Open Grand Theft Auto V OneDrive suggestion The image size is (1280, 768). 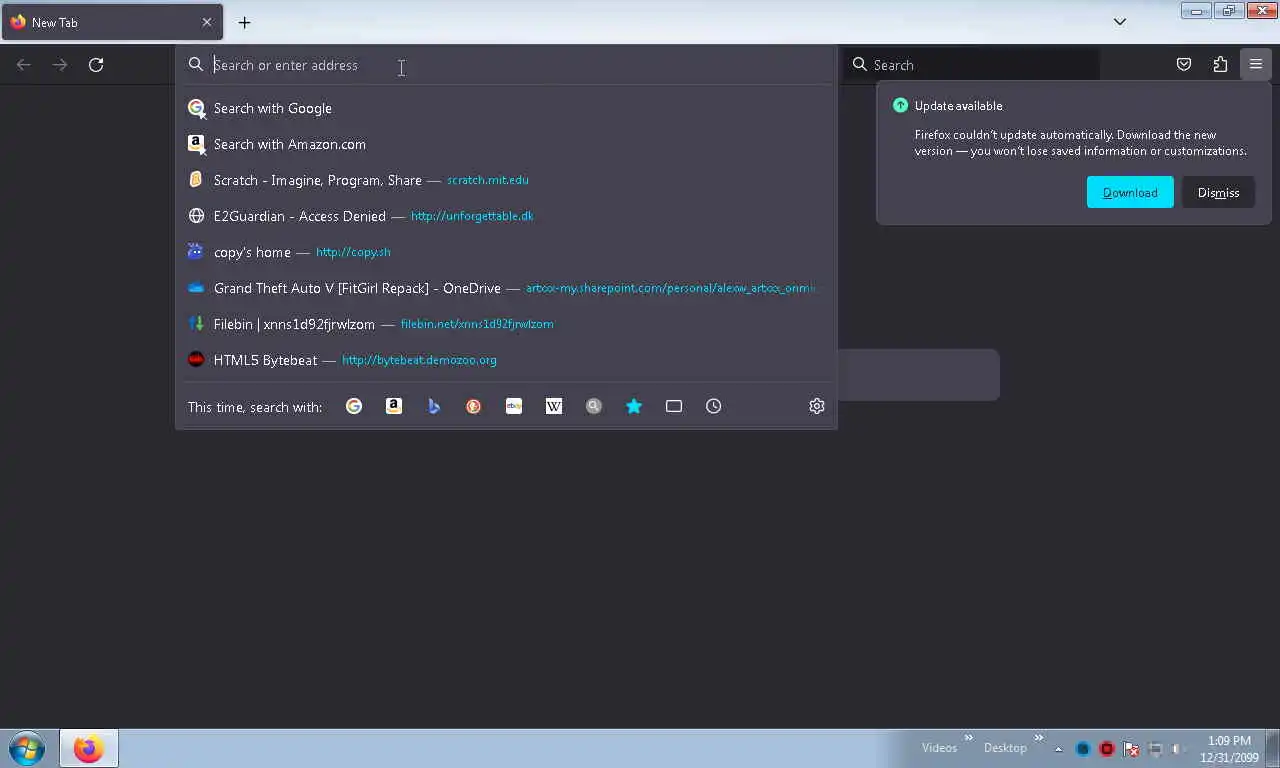507,288
